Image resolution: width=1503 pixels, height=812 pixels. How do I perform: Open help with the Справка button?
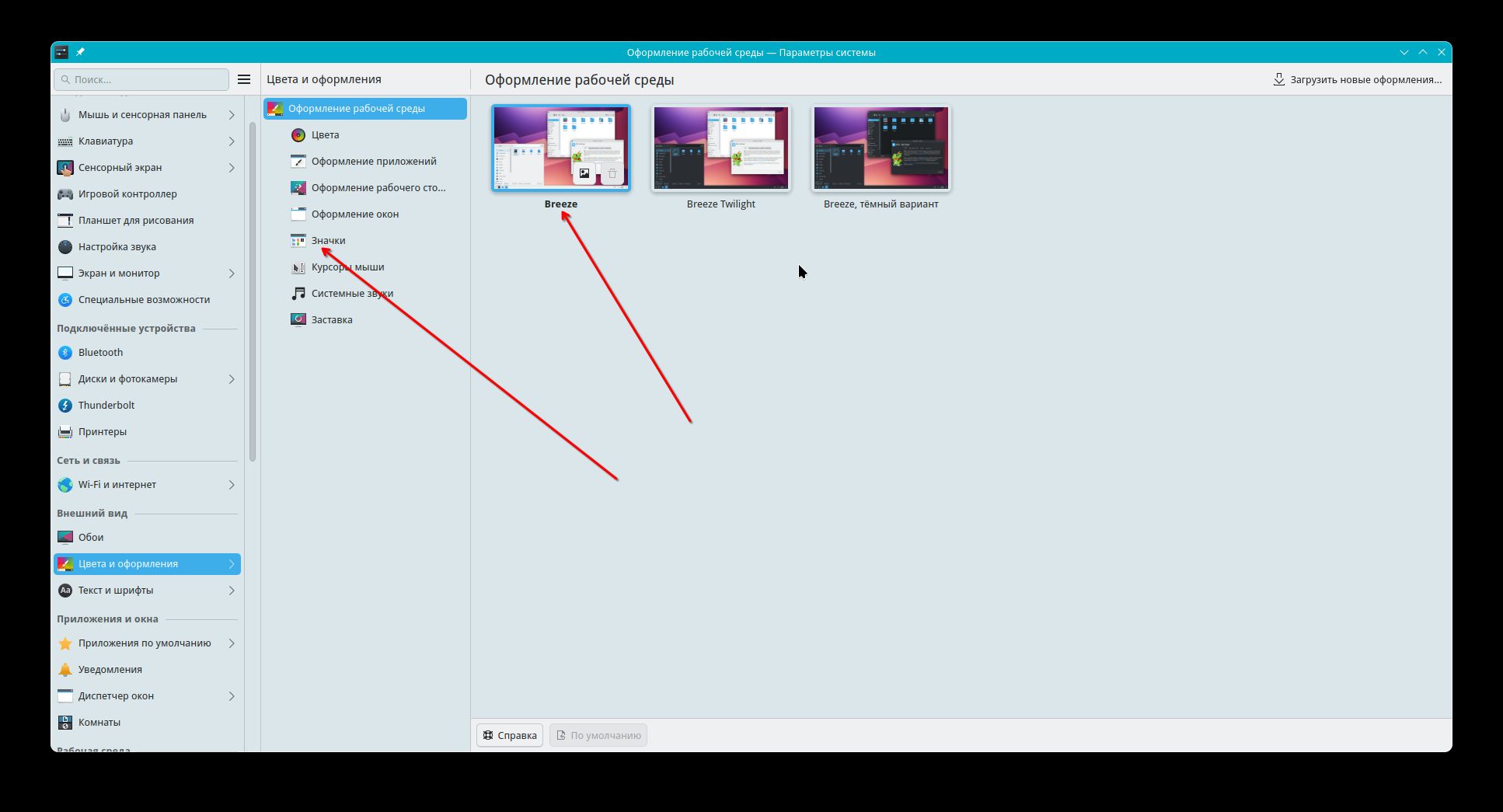[510, 735]
